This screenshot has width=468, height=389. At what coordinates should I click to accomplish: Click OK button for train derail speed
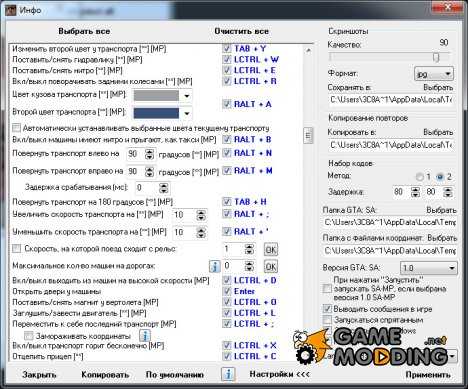[271, 249]
